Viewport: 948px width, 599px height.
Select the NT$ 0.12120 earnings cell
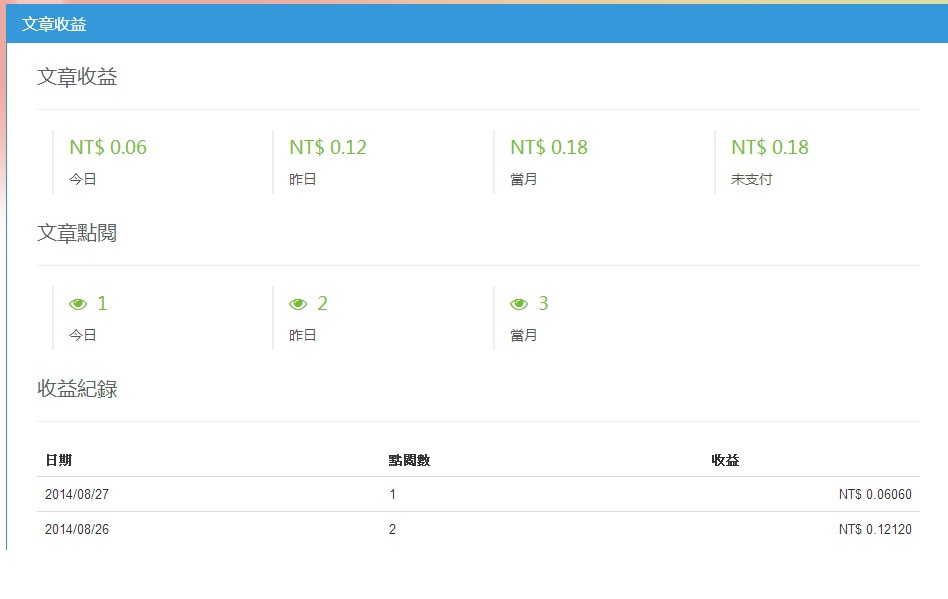875,529
